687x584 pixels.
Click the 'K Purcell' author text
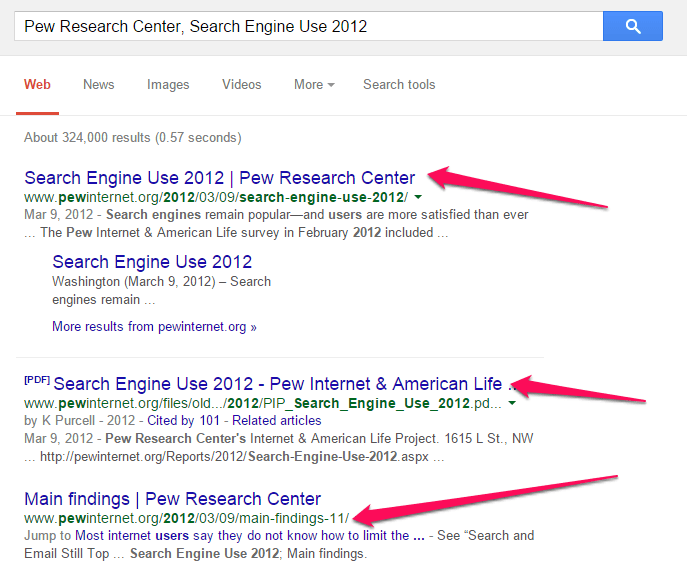click(58, 420)
